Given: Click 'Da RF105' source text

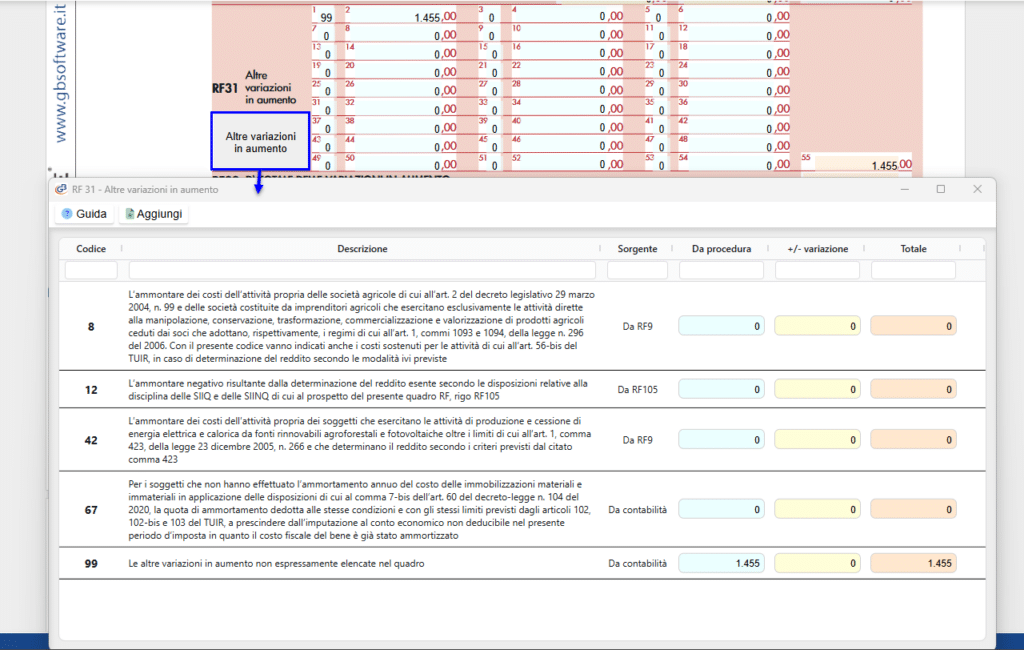Looking at the screenshot, I should (637, 389).
